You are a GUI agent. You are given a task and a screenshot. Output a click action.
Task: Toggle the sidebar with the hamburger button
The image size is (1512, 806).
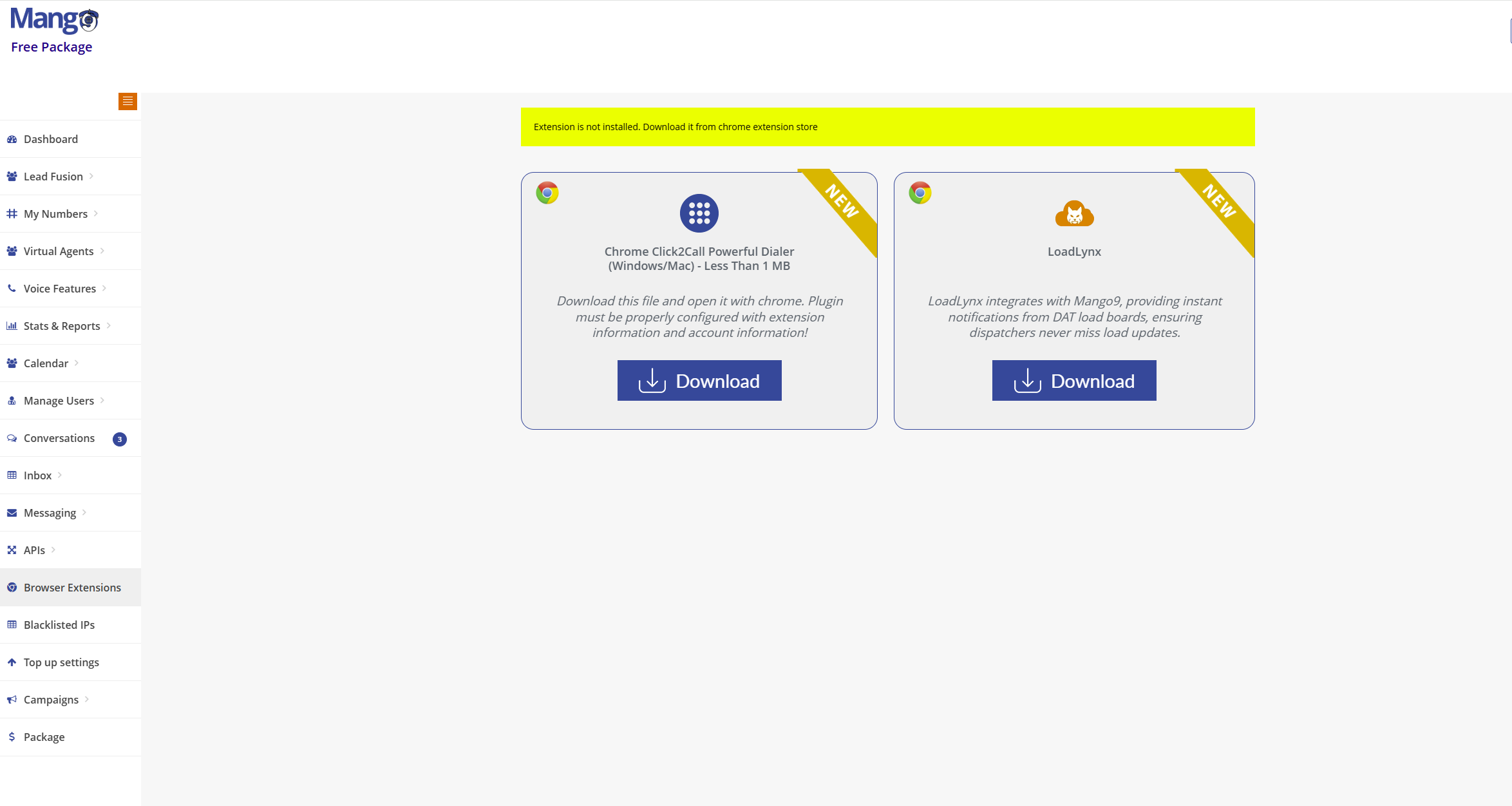(x=128, y=101)
